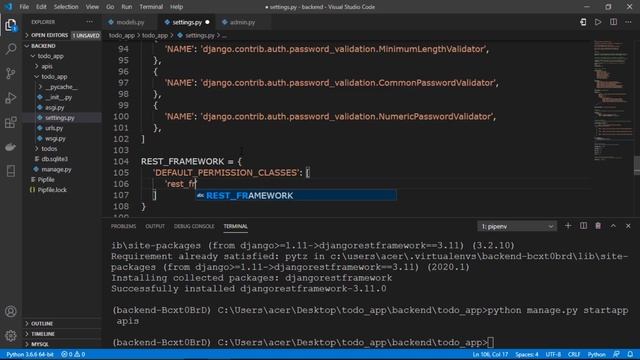
Task: Click the feedback icon in status bar
Action: pos(616,354)
